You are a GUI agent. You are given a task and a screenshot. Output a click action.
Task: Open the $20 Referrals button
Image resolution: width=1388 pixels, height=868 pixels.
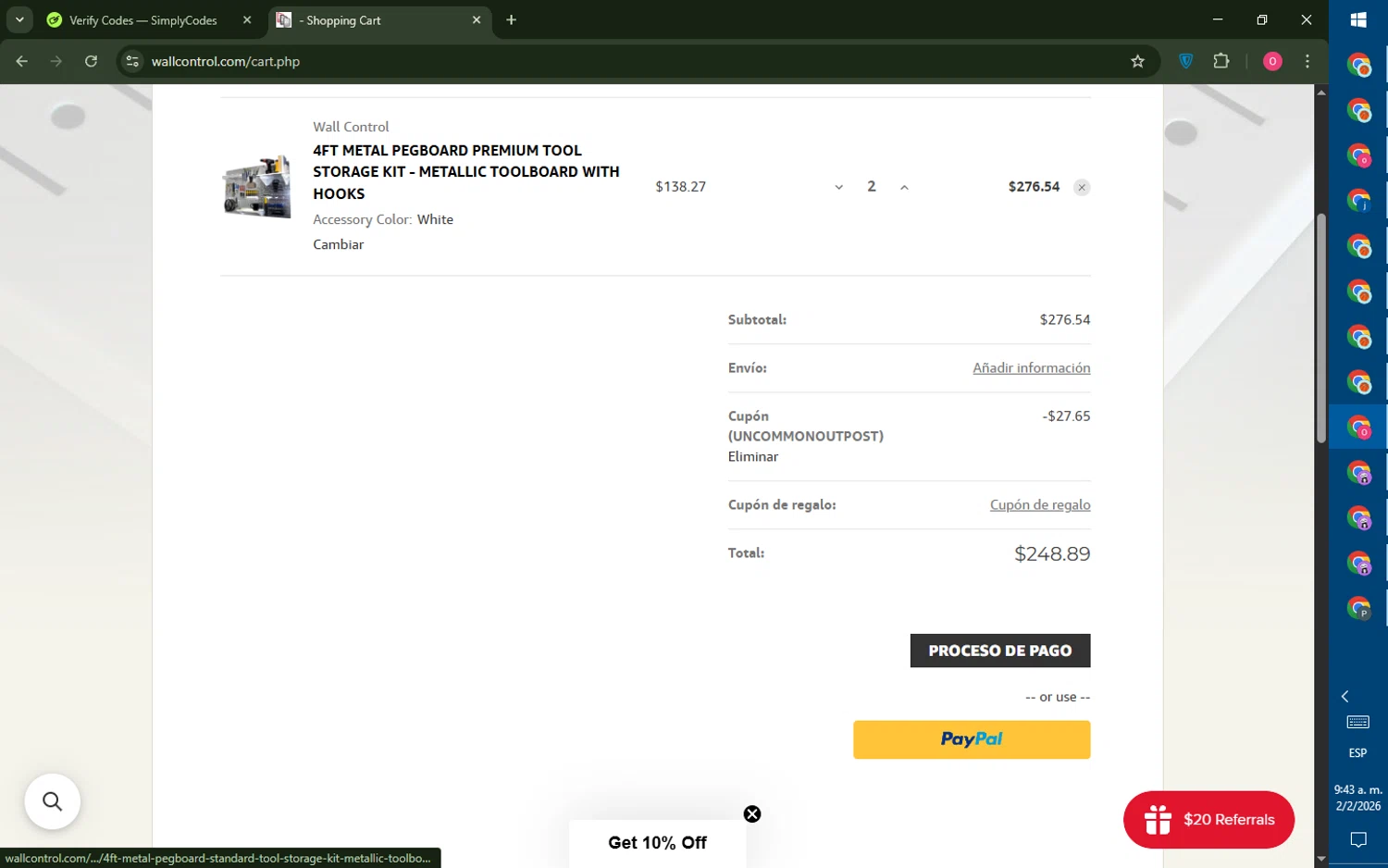coord(1208,820)
